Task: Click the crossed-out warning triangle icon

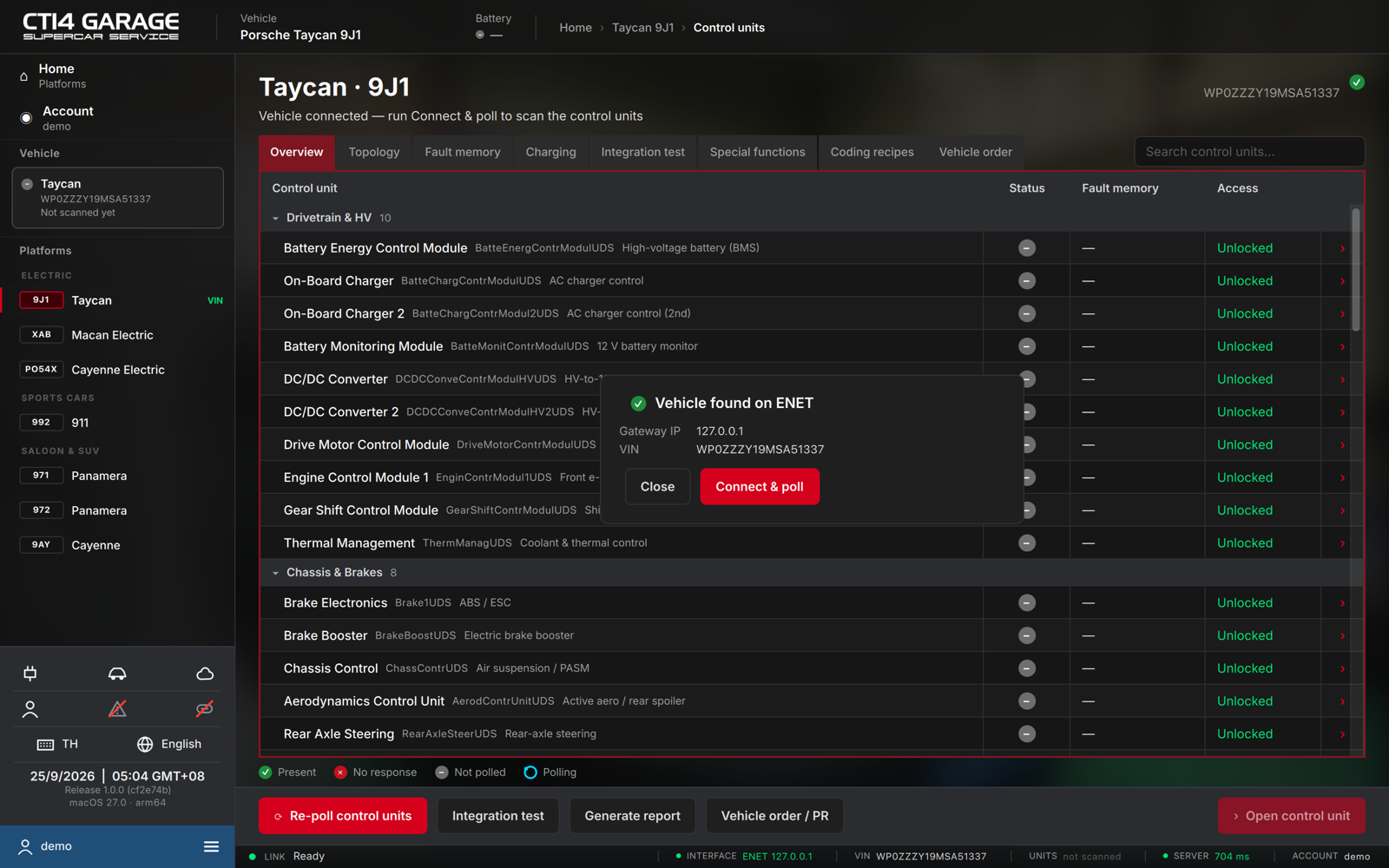Action: pyautogui.click(x=117, y=709)
